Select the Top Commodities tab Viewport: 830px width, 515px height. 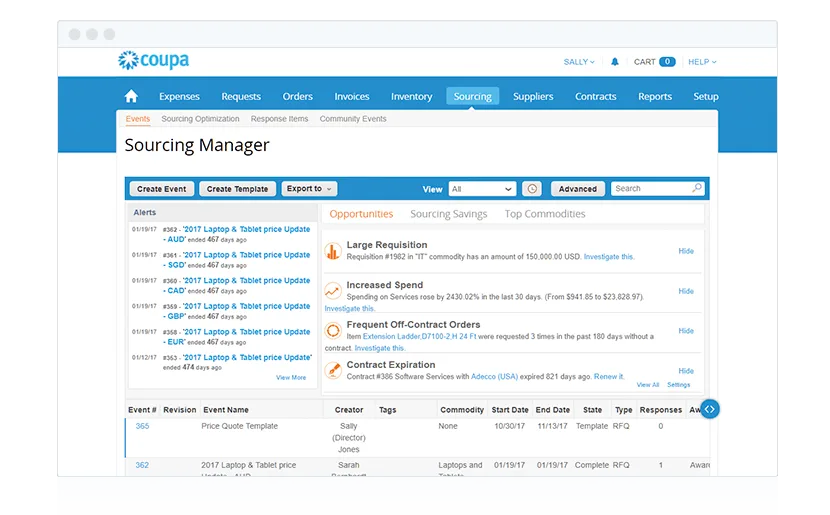[x=545, y=214]
